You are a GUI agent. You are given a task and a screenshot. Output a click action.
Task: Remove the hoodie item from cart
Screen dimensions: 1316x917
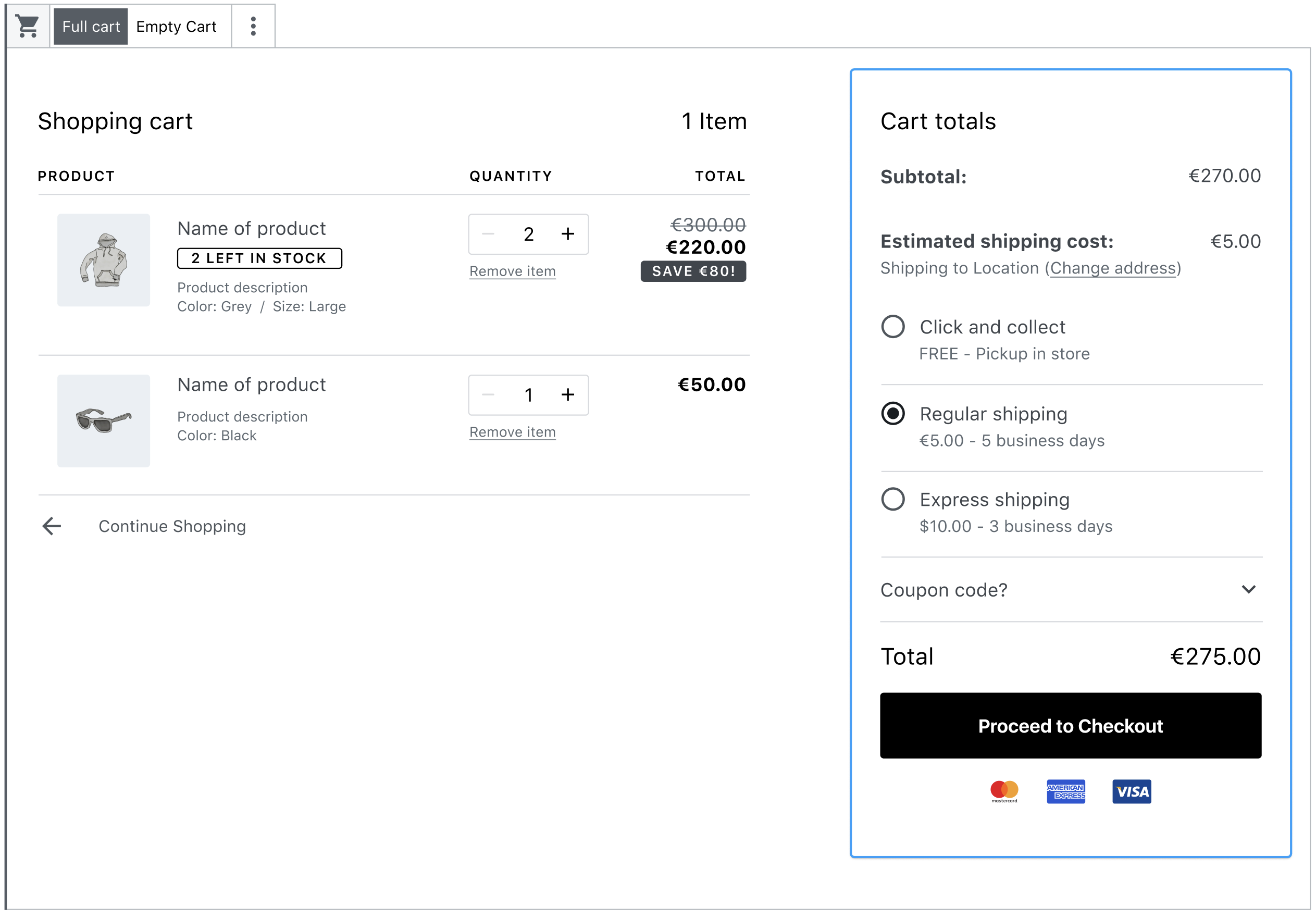tap(512, 270)
